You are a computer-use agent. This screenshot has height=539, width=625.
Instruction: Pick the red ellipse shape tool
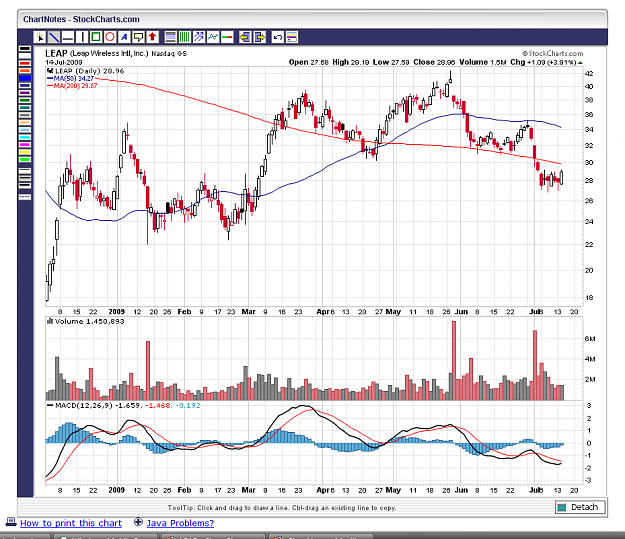coord(110,37)
